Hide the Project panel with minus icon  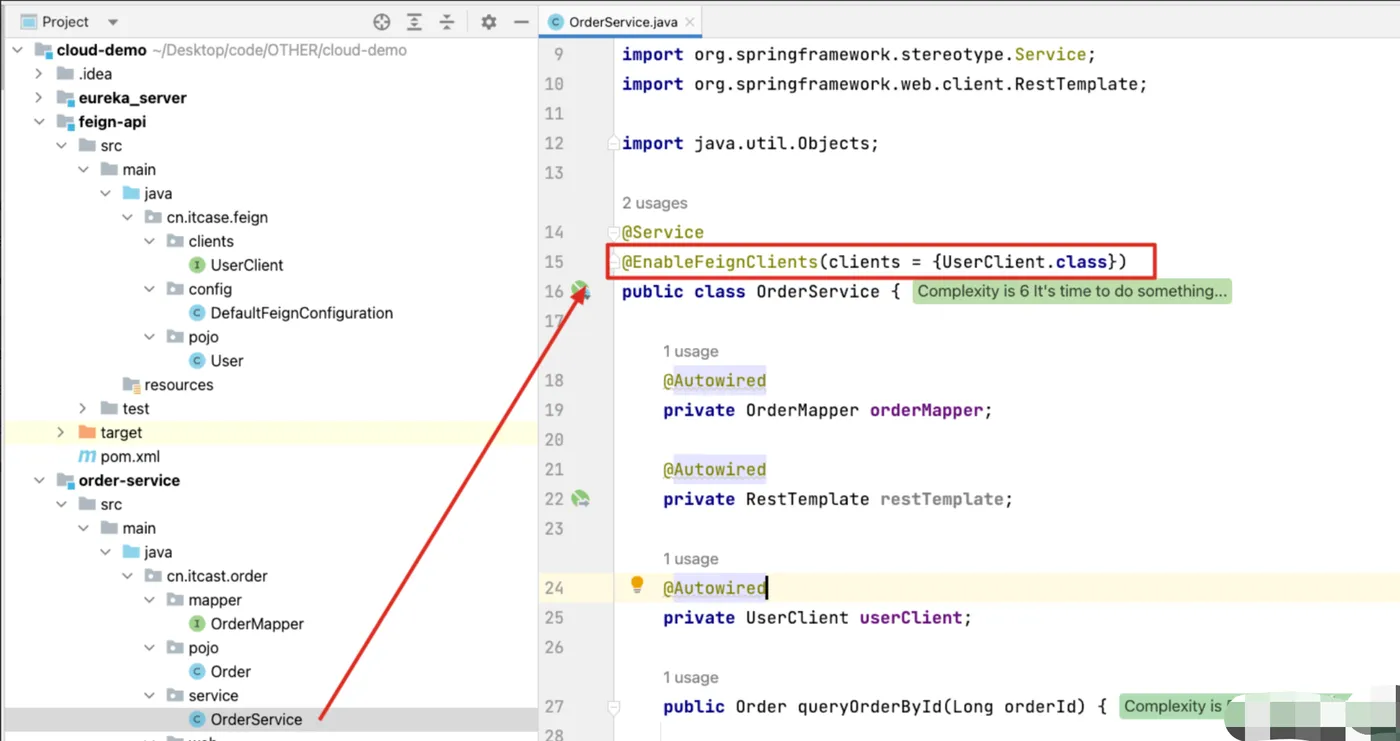[520, 22]
